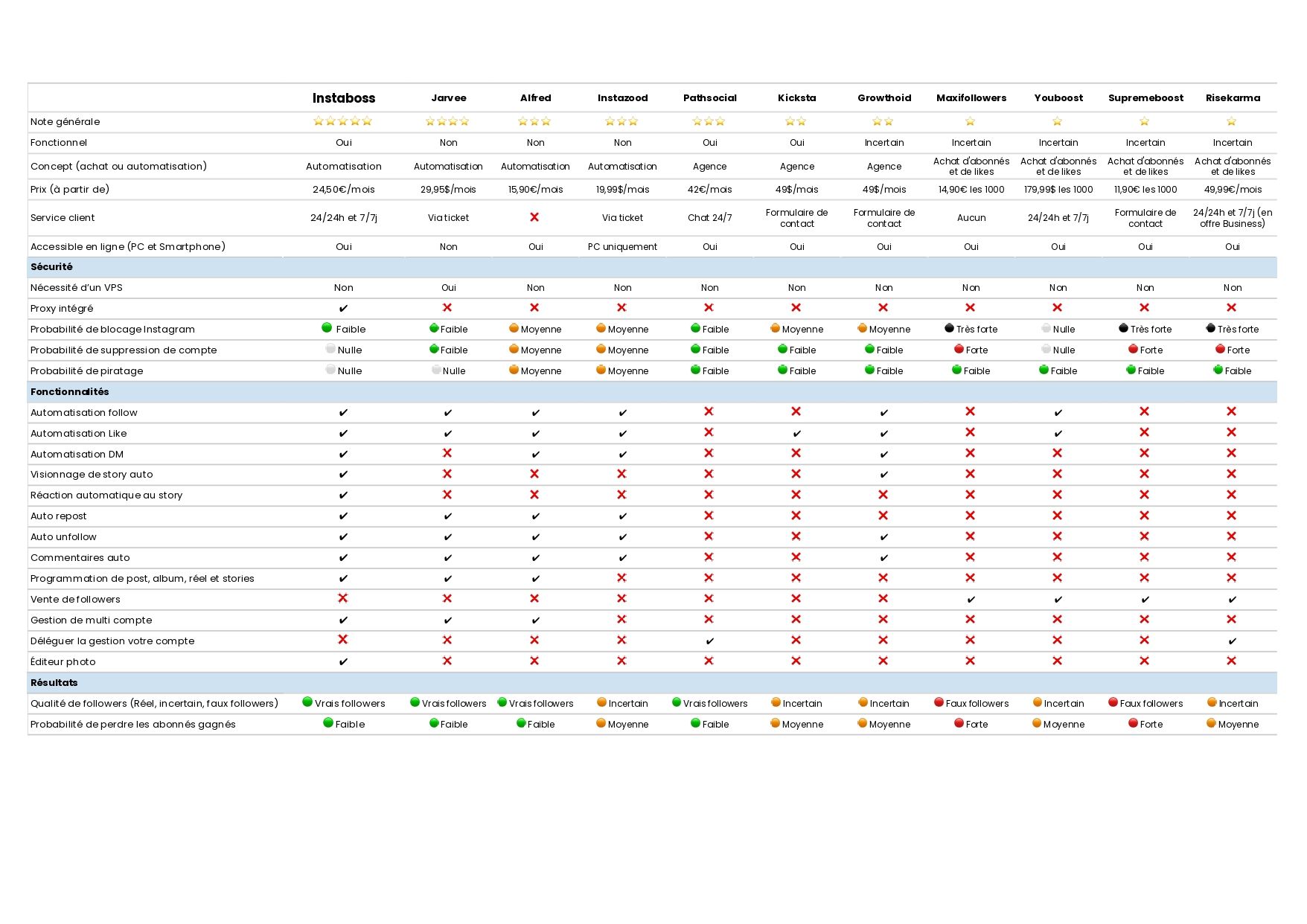
Task: Click the Proxy intégré row label
Action: [62, 309]
